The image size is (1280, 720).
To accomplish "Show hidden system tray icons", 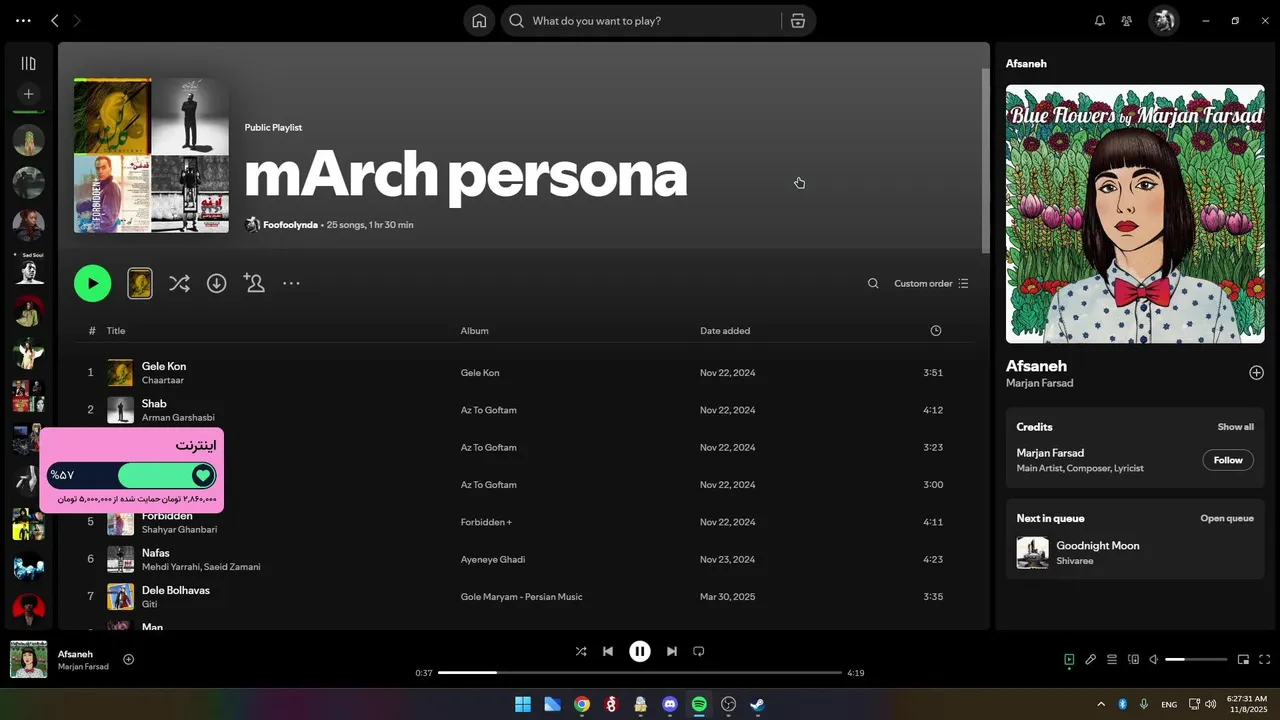I will (1101, 704).
